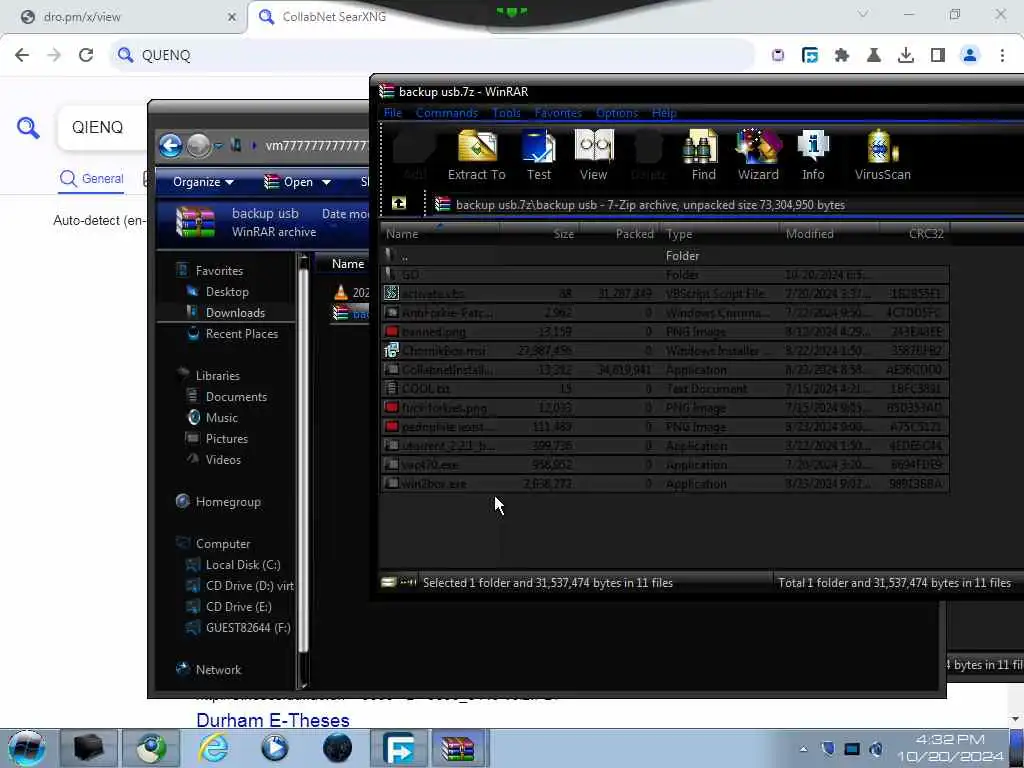Open Organize dropdown in Explorer

click(x=203, y=182)
